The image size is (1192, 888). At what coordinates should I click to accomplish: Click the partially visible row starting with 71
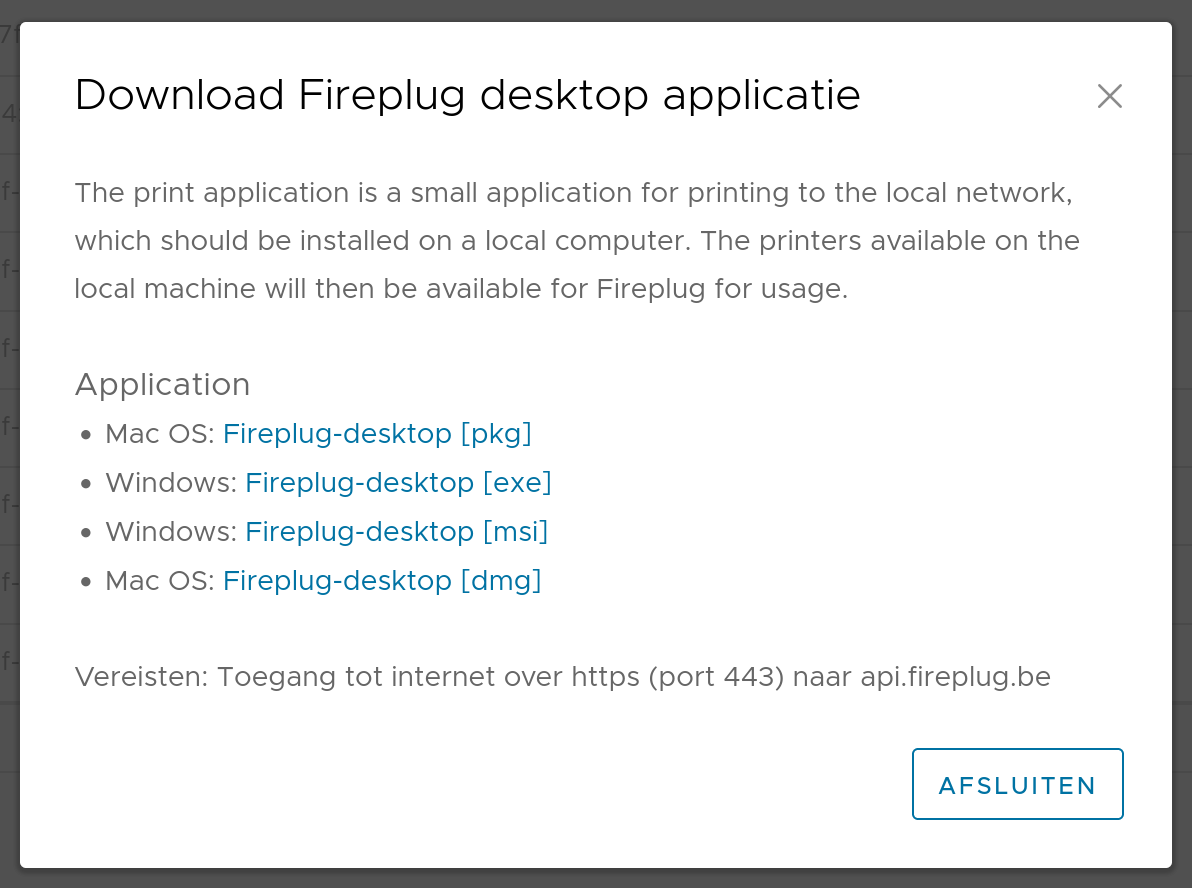8,35
